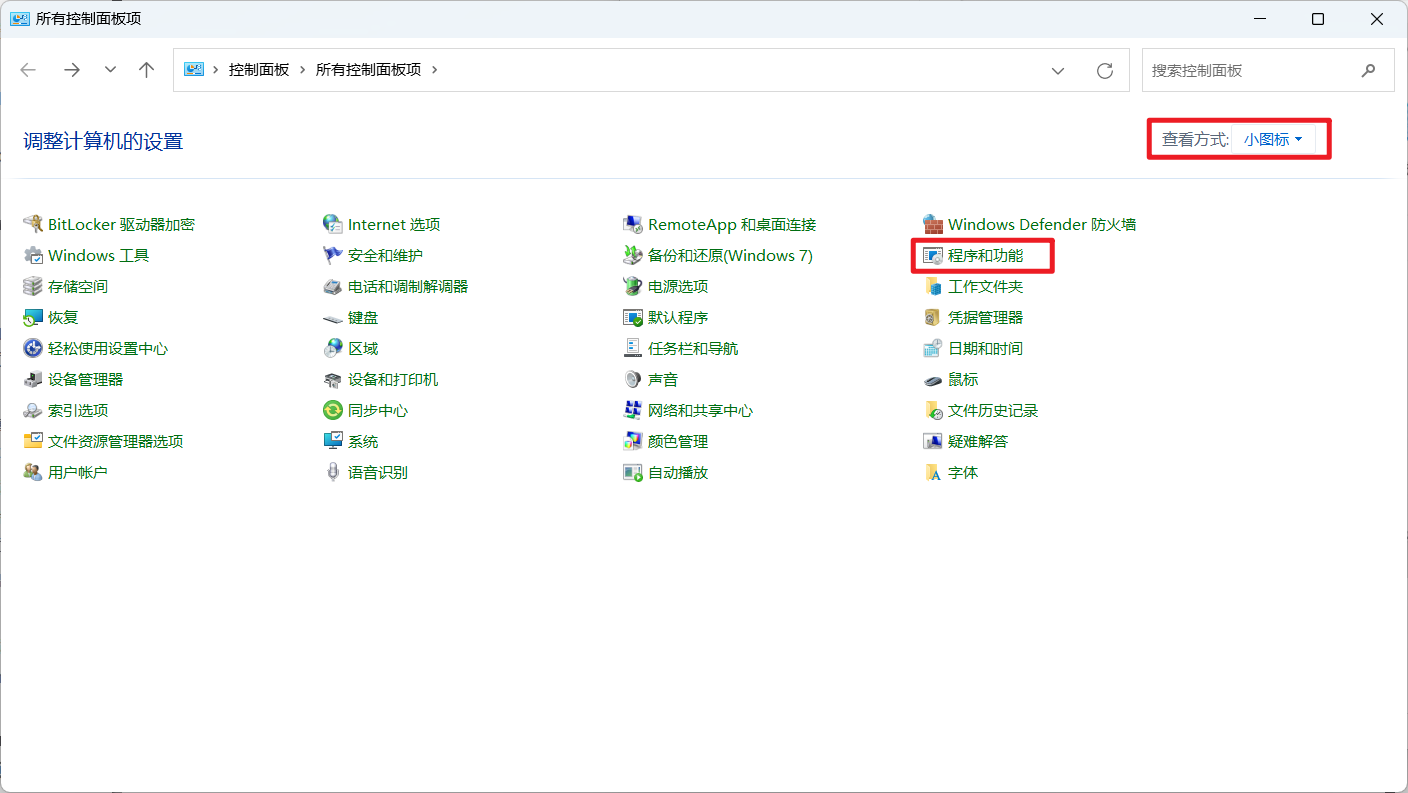The width and height of the screenshot is (1408, 793).
Task: Click the 键盘 icon
Action: [333, 317]
